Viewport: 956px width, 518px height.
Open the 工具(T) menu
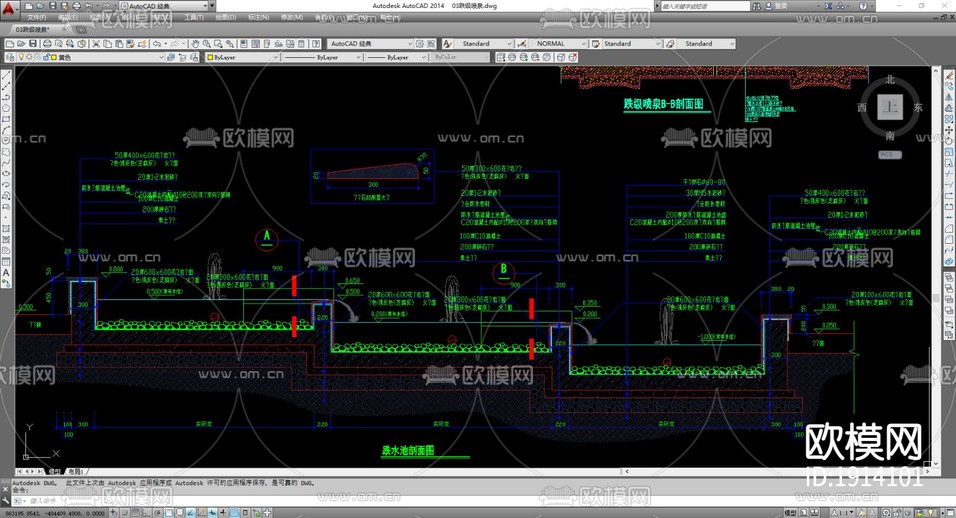194,17
